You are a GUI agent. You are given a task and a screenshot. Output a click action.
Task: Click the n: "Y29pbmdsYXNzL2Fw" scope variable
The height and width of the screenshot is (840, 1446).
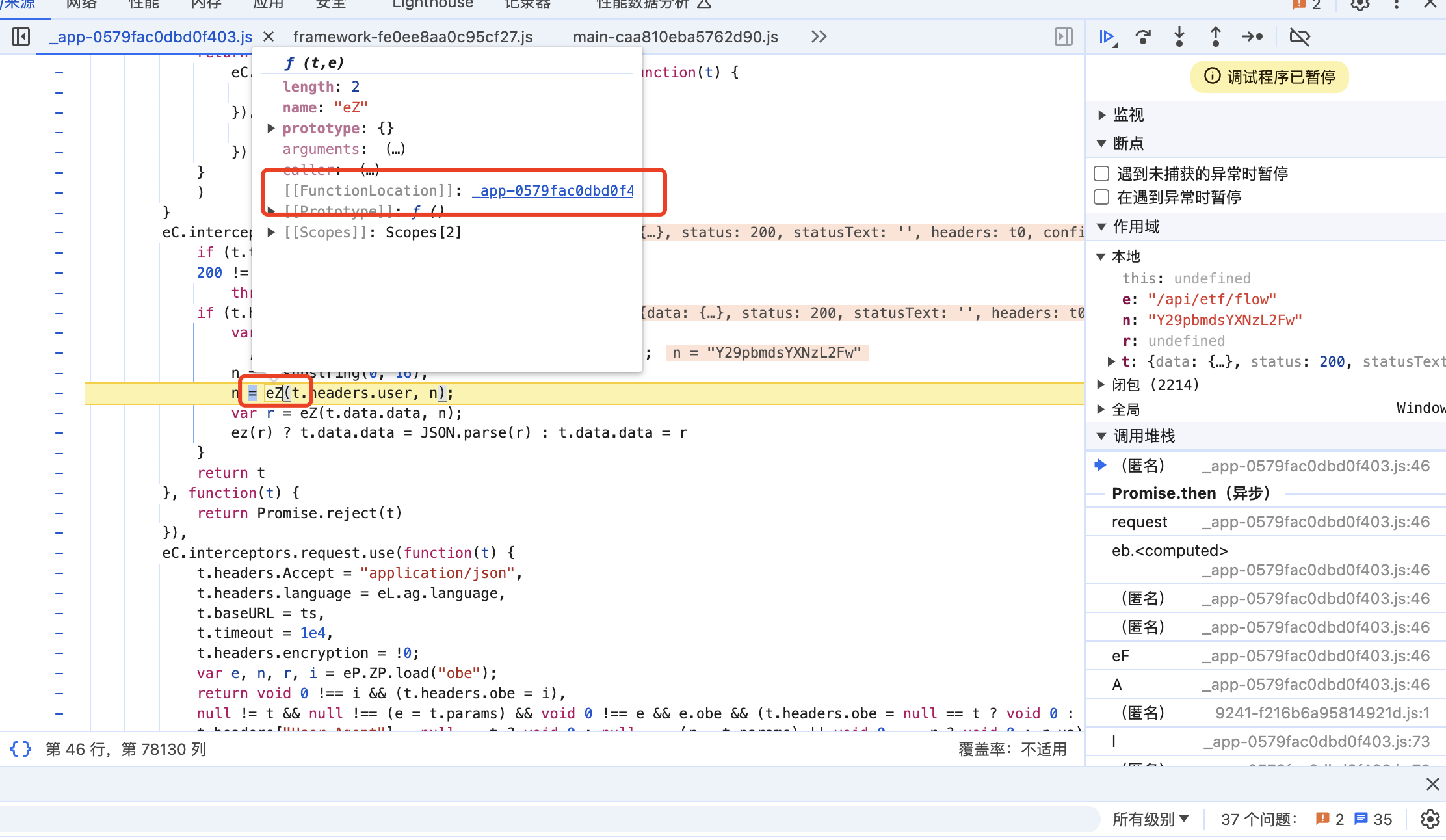point(1213,320)
